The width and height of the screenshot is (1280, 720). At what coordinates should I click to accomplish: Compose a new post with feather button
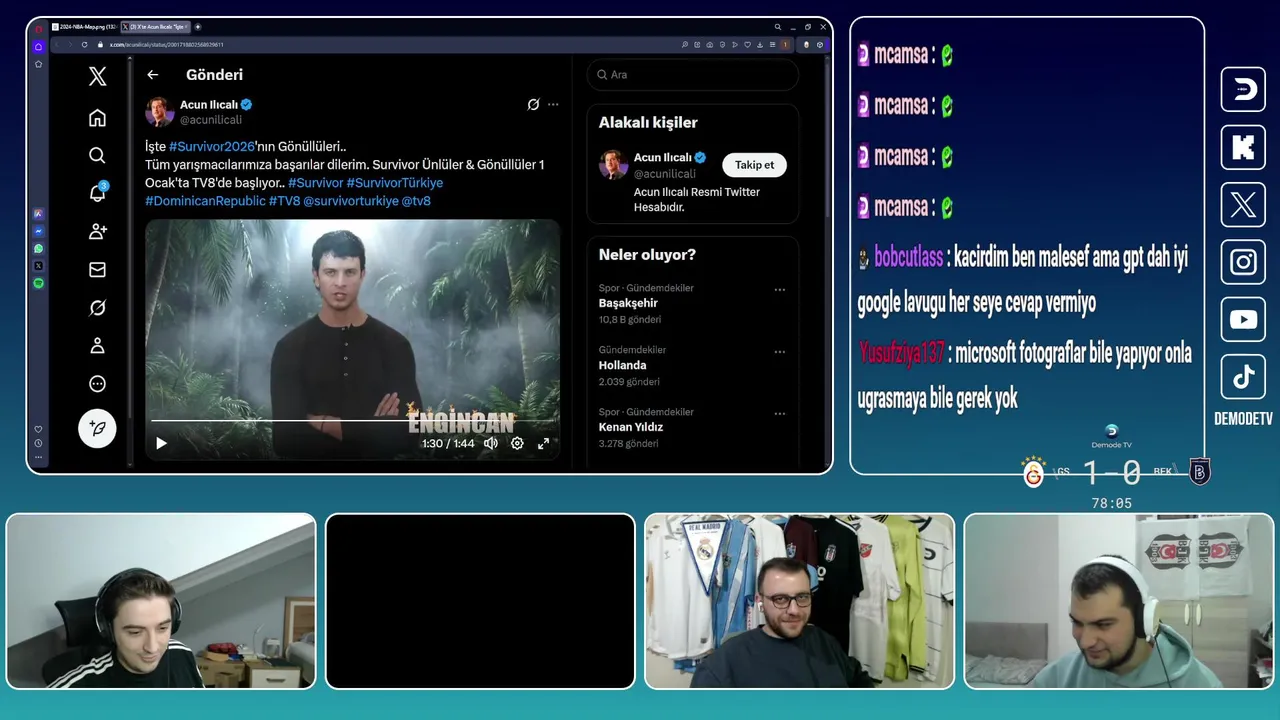(x=97, y=428)
